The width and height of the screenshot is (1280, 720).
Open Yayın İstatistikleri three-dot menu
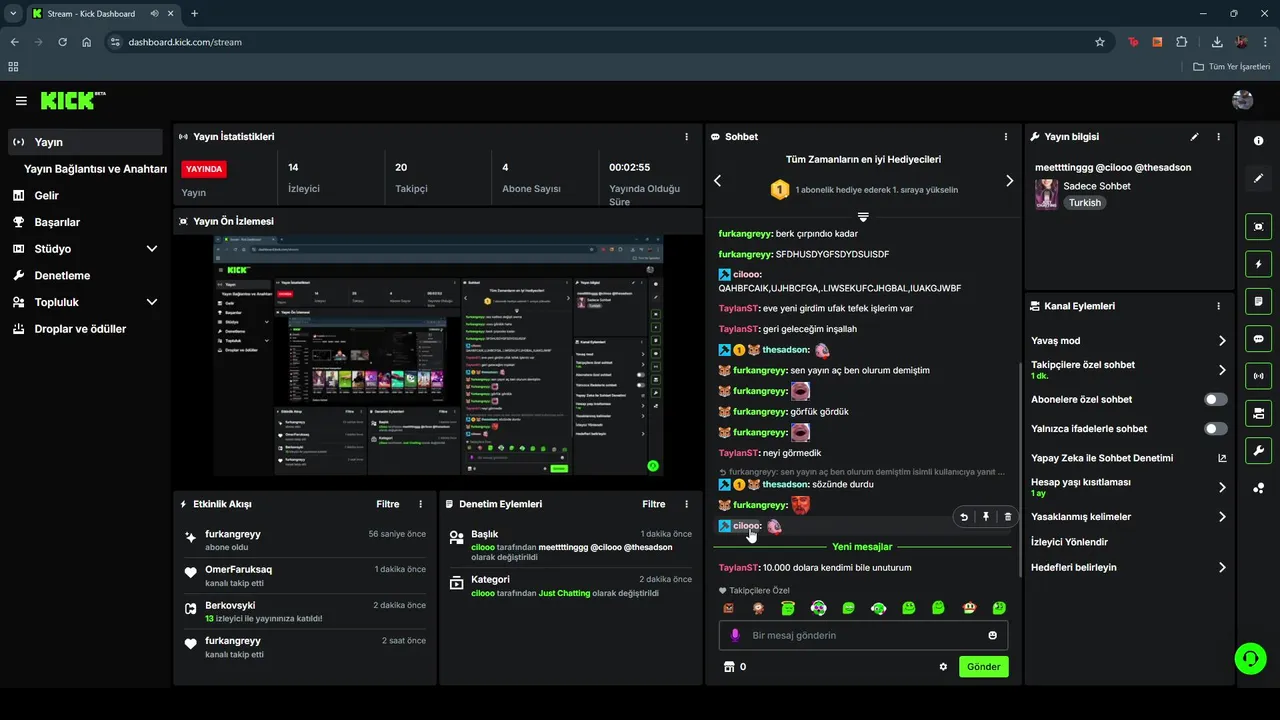[686, 137]
